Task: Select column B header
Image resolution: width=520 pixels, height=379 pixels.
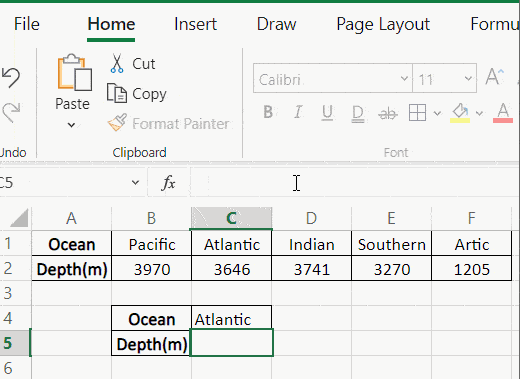Action: [151, 219]
